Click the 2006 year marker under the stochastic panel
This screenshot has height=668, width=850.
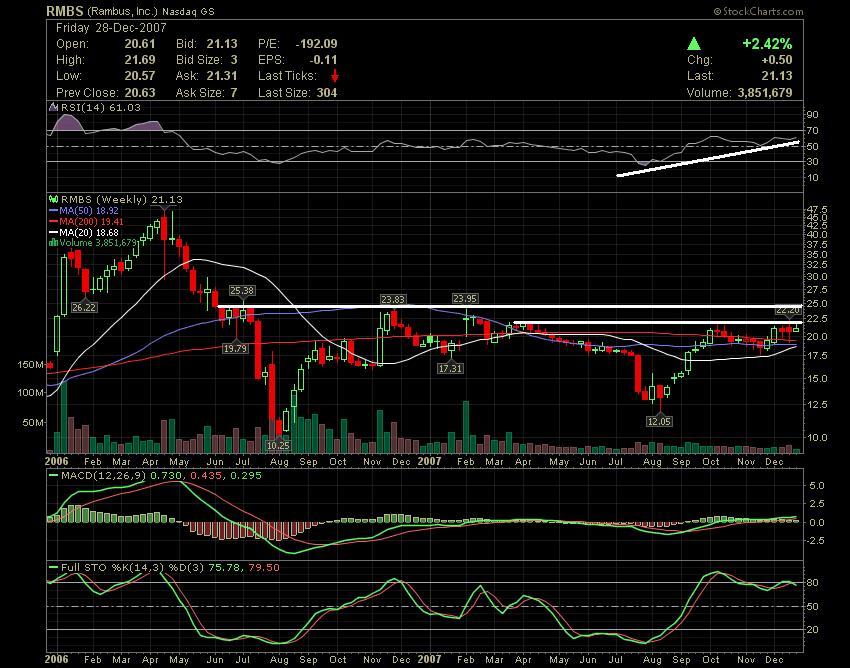pyautogui.click(x=56, y=659)
